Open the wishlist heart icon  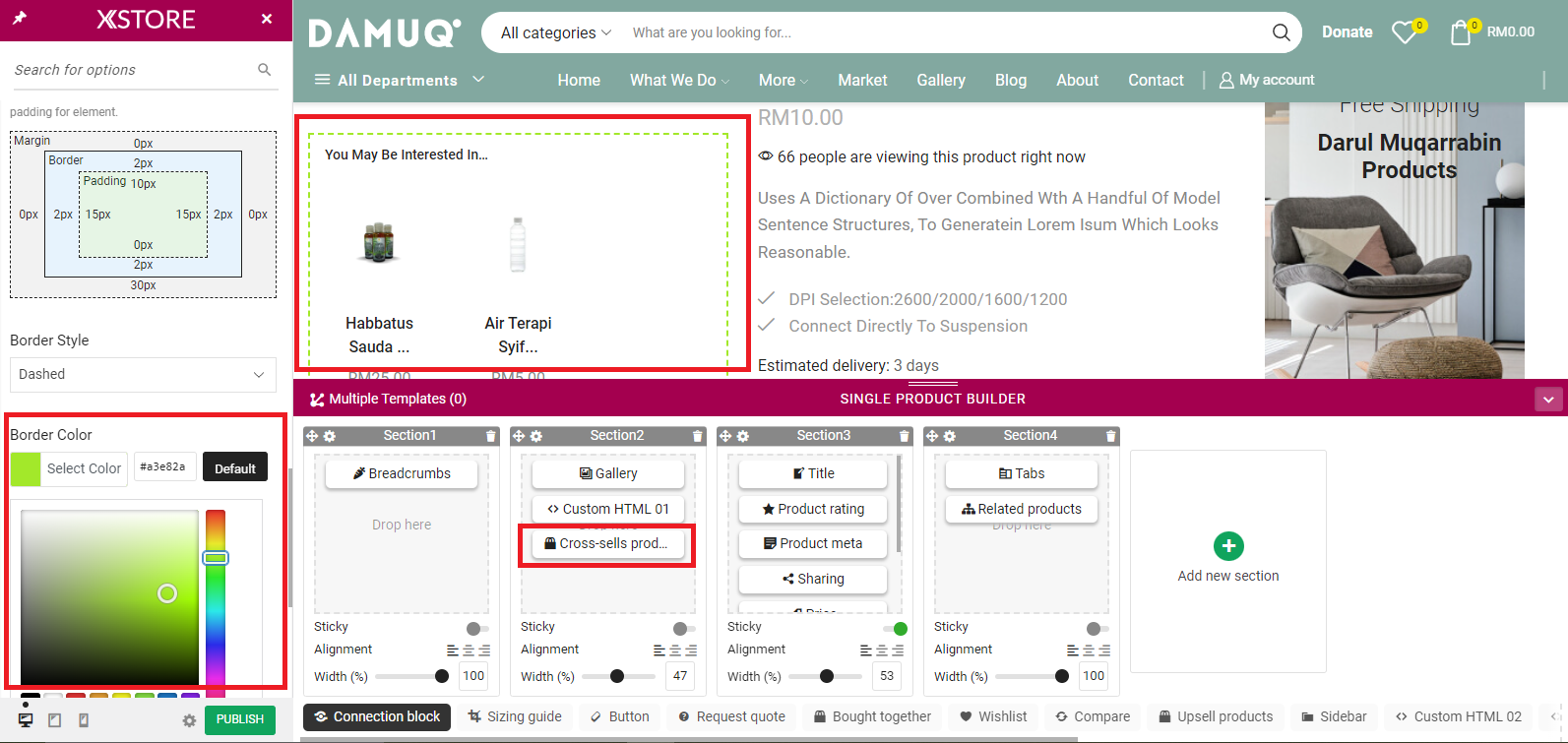click(x=1407, y=32)
